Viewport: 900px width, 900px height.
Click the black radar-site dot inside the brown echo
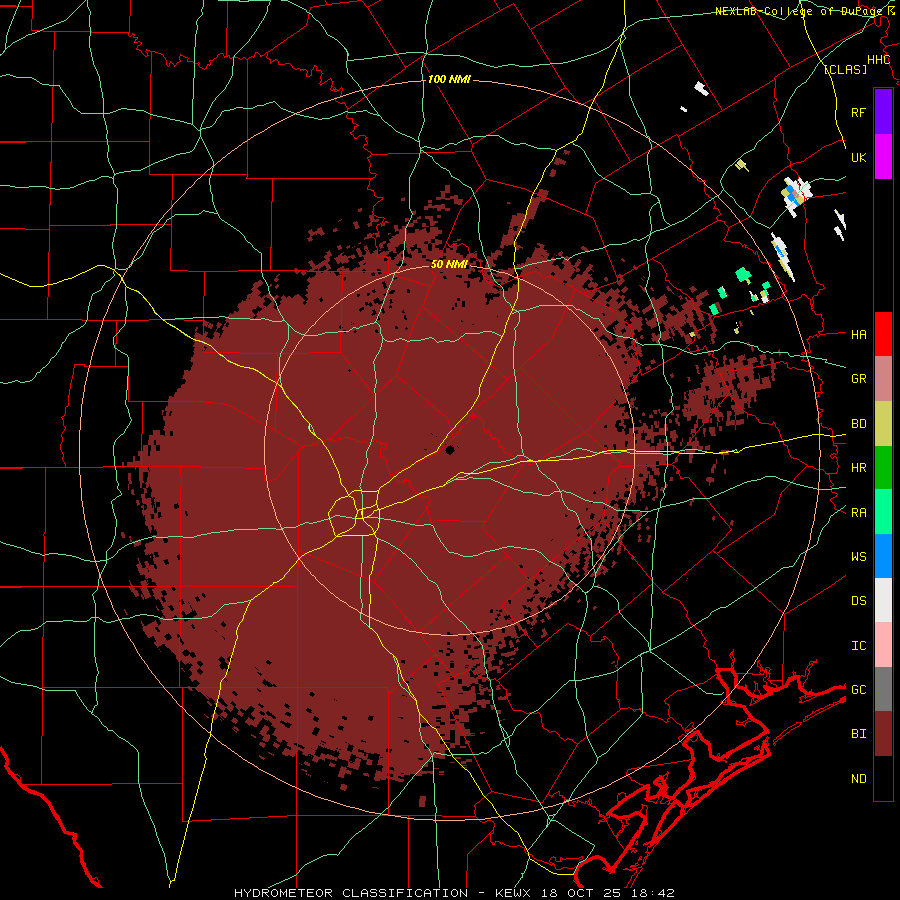click(449, 449)
